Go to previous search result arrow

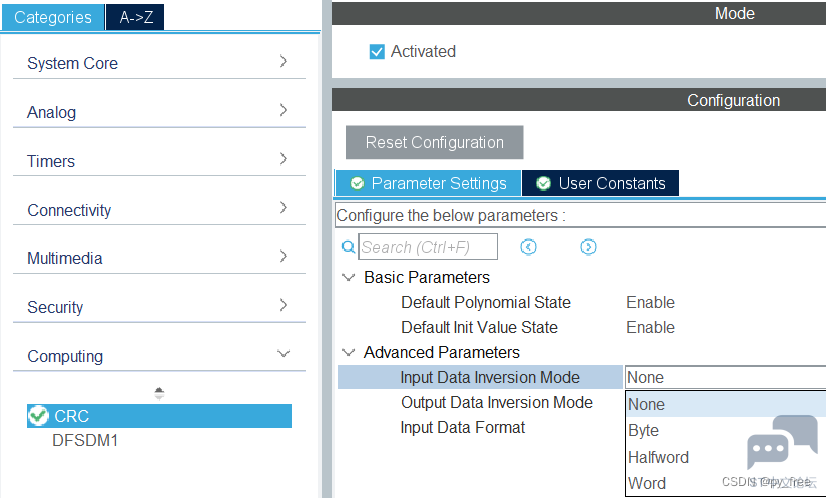528,247
